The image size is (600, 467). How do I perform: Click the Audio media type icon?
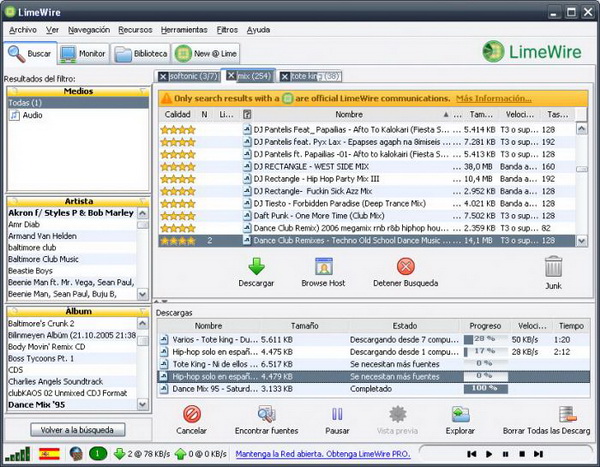tap(14, 115)
